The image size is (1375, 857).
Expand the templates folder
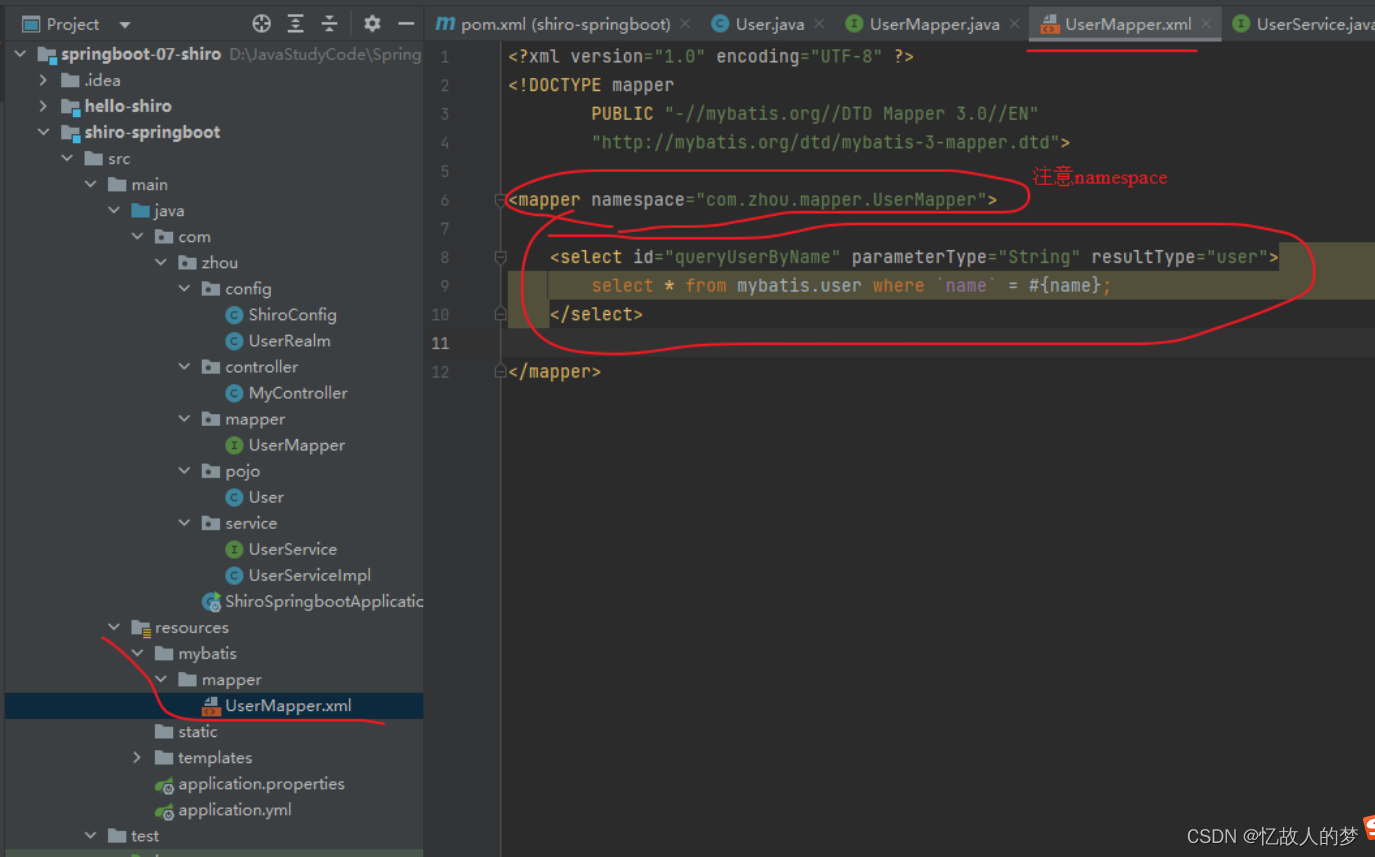pos(137,758)
